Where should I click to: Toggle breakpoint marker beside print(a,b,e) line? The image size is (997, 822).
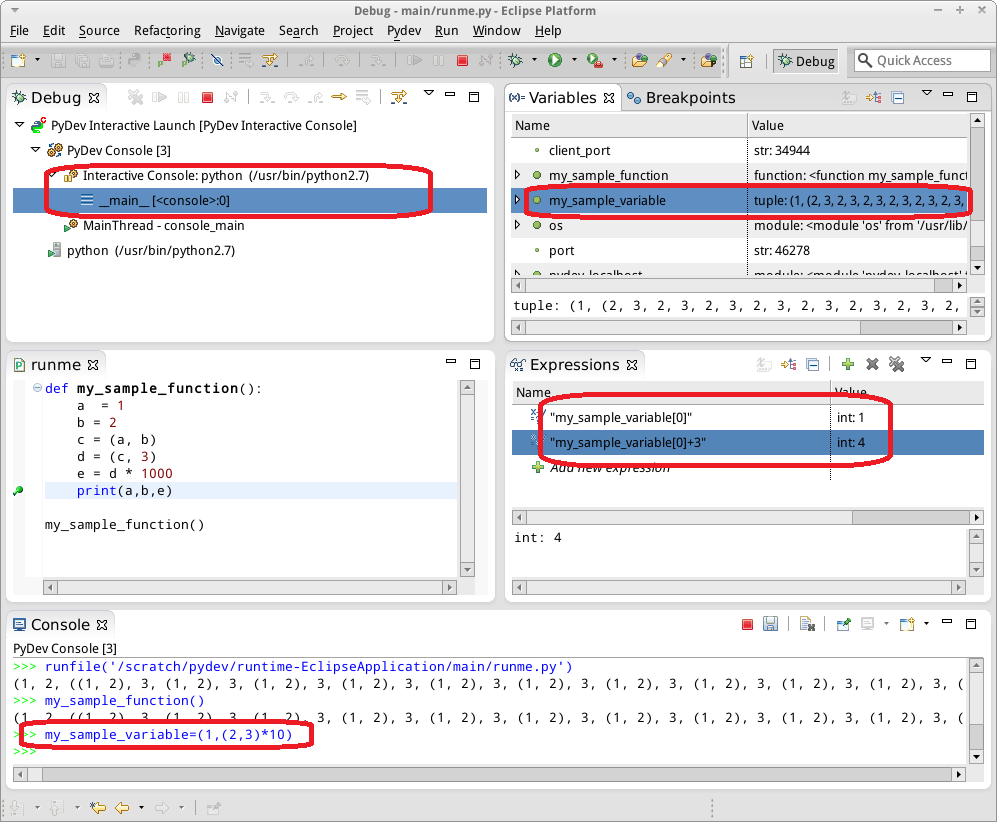coord(18,491)
